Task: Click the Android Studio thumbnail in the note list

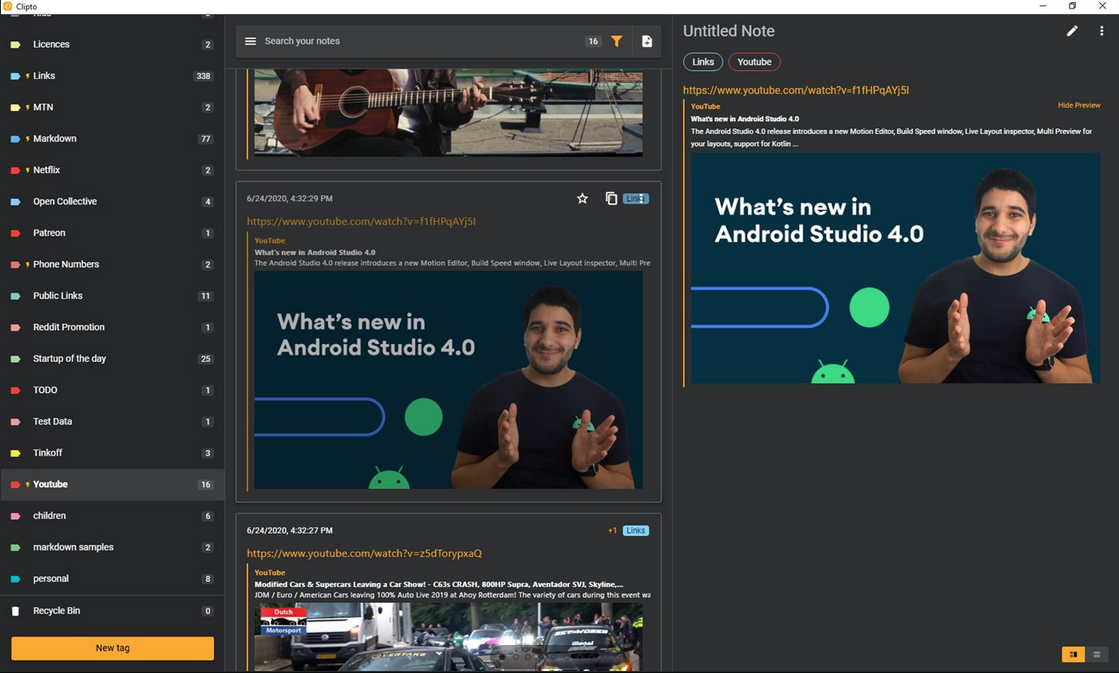Action: click(448, 380)
